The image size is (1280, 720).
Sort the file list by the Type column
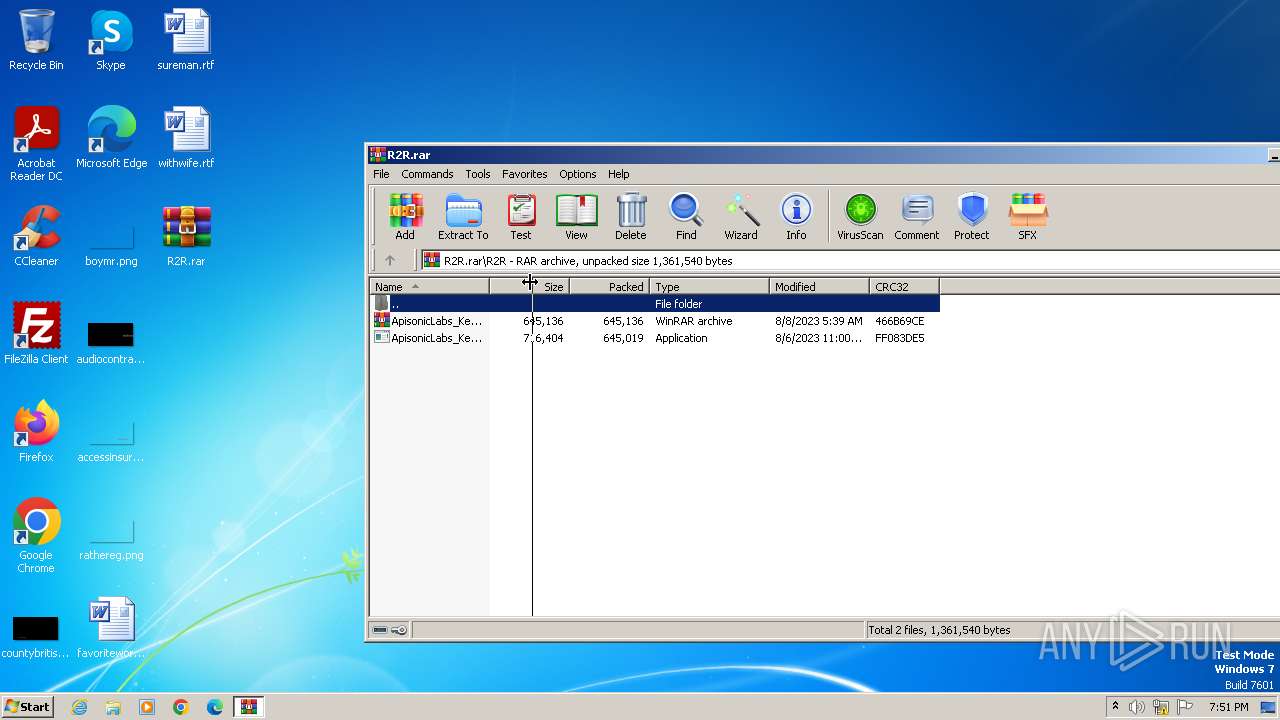coord(709,287)
